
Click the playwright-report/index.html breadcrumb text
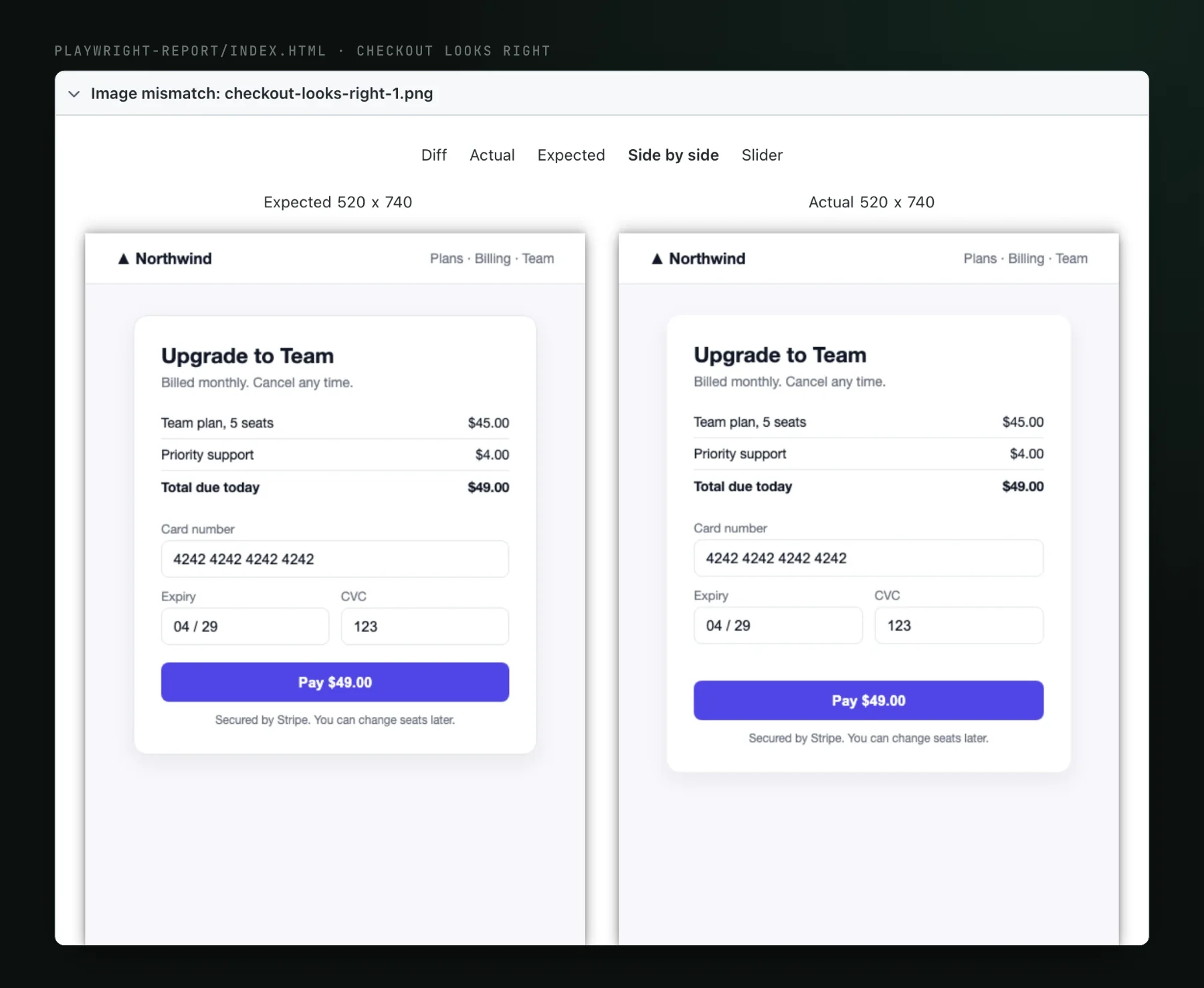191,51
